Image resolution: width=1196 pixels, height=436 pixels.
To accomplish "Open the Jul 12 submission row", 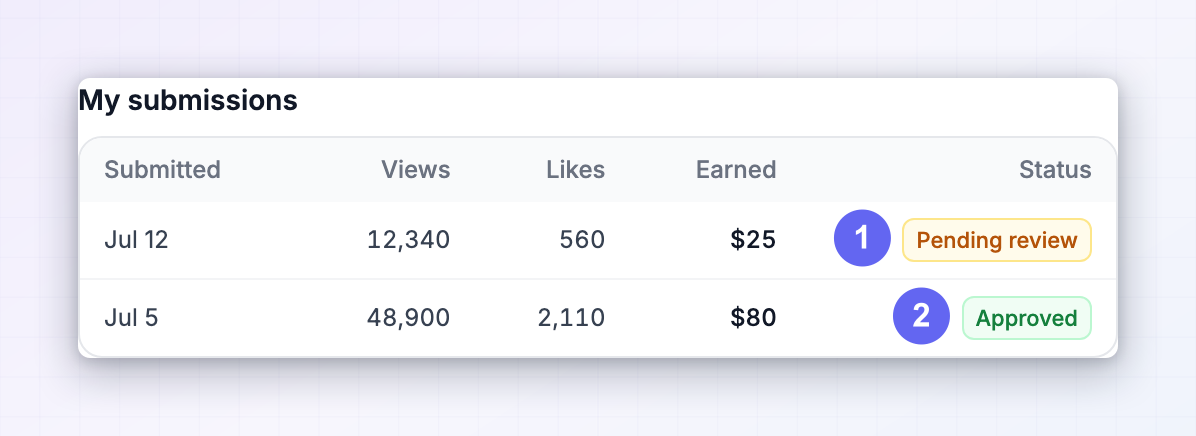I will coord(598,240).
